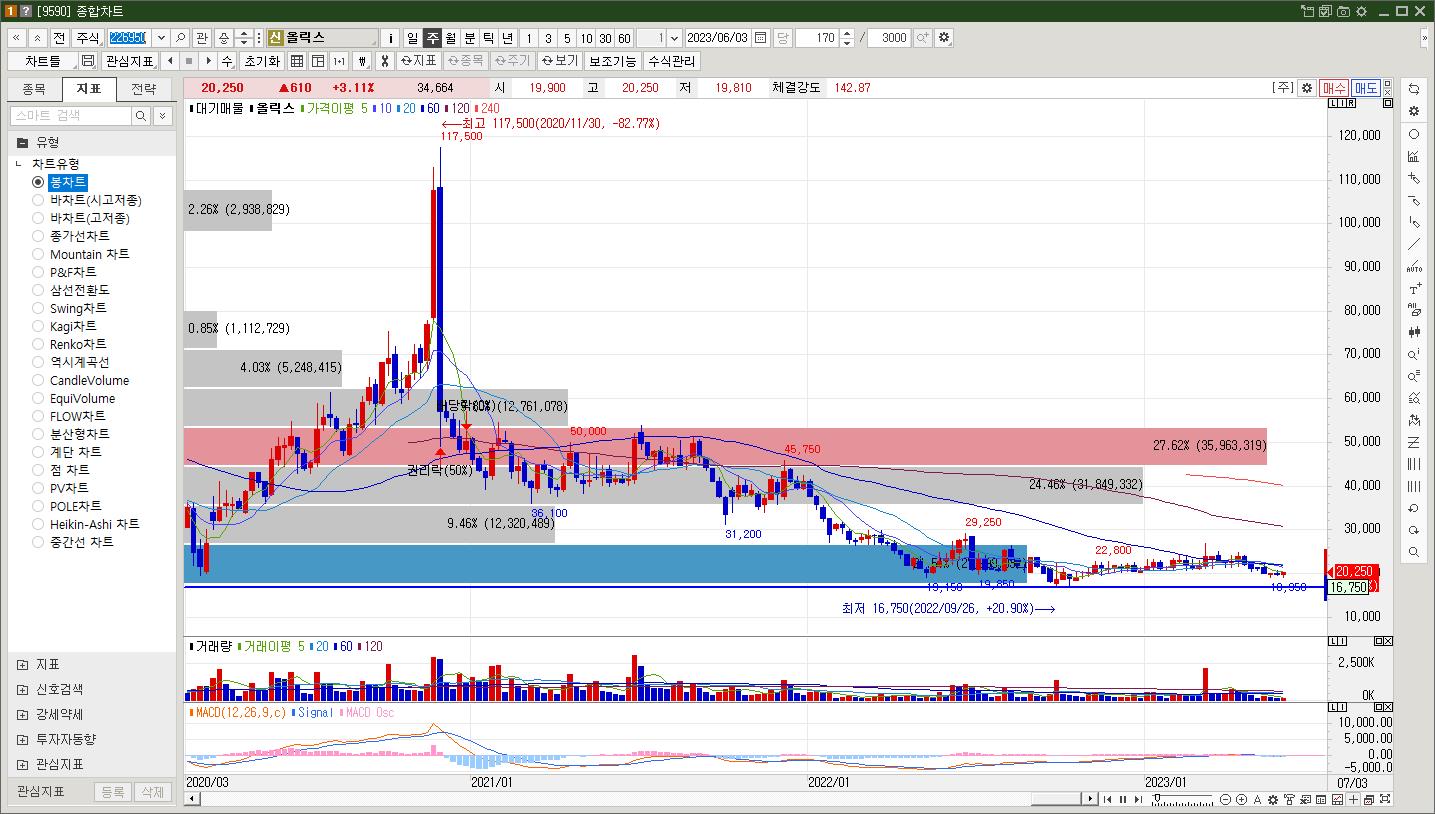The width and height of the screenshot is (1435, 814).
Task: Select the CandleVolume radio option
Action: click(38, 380)
